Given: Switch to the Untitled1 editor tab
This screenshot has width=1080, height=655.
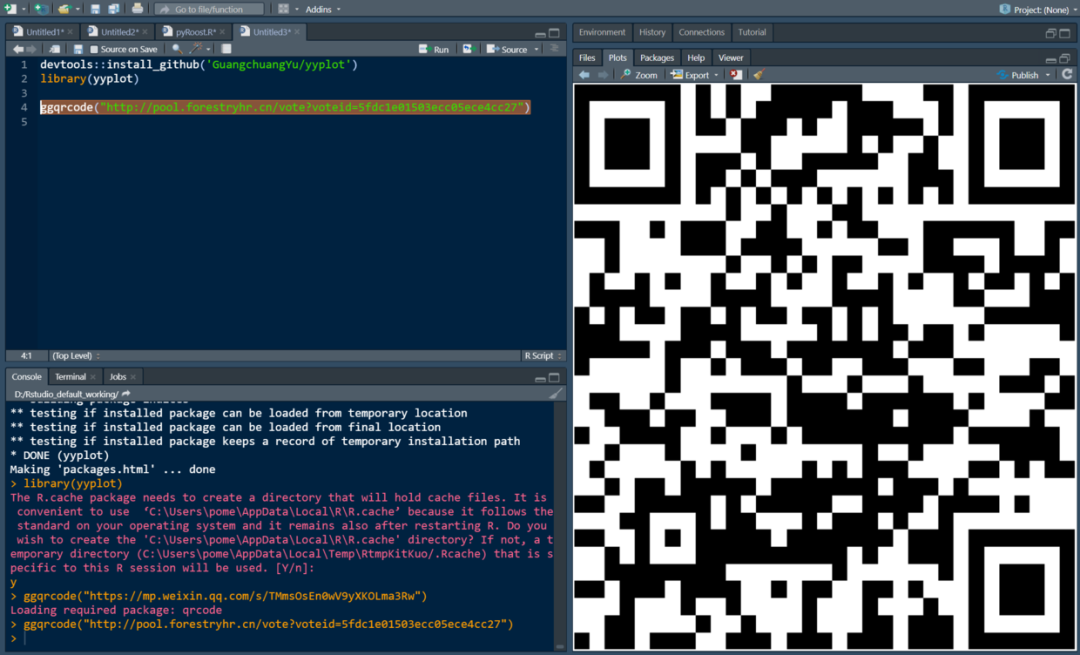Looking at the screenshot, I should click(x=45, y=32).
